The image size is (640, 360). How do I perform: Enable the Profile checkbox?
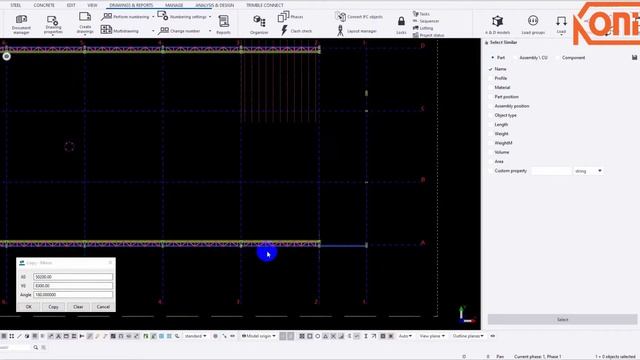point(491,78)
